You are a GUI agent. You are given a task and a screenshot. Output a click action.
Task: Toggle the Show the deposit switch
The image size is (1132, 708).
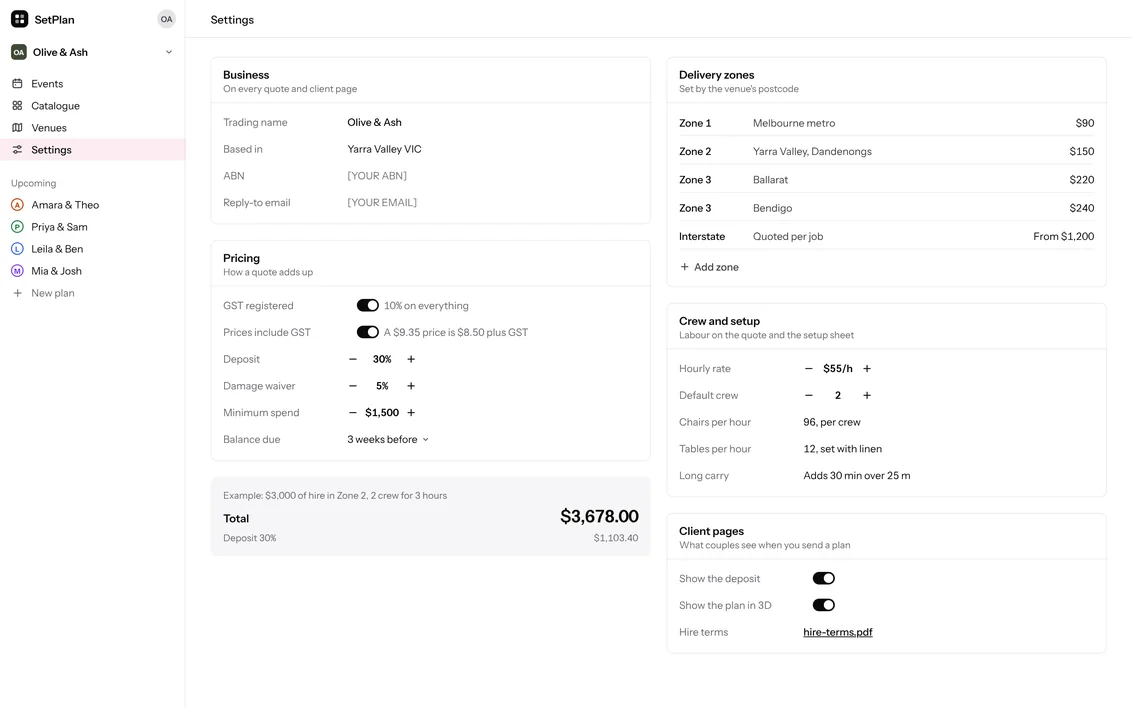[x=824, y=578]
